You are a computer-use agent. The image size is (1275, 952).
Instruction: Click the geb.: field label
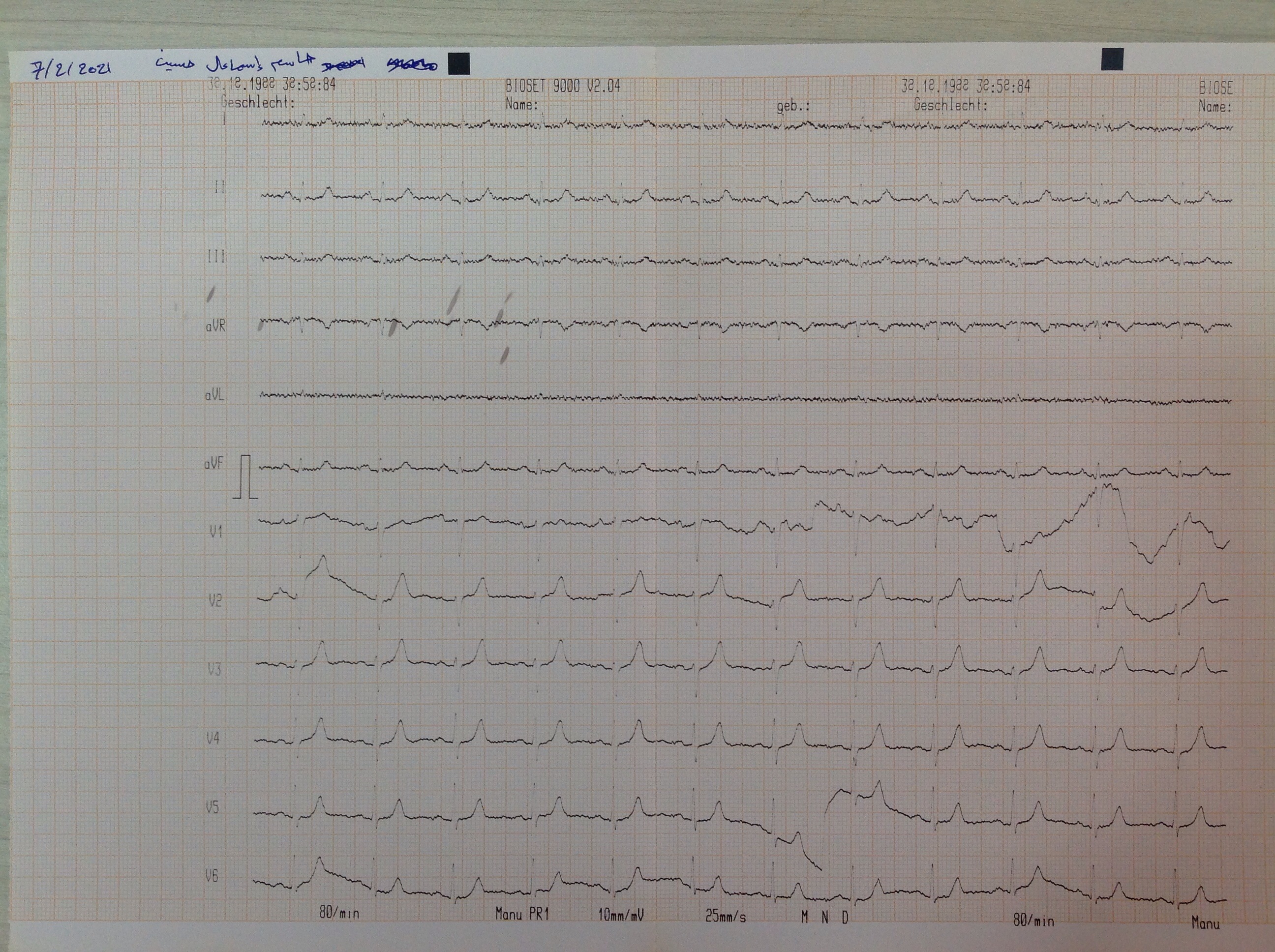(793, 106)
